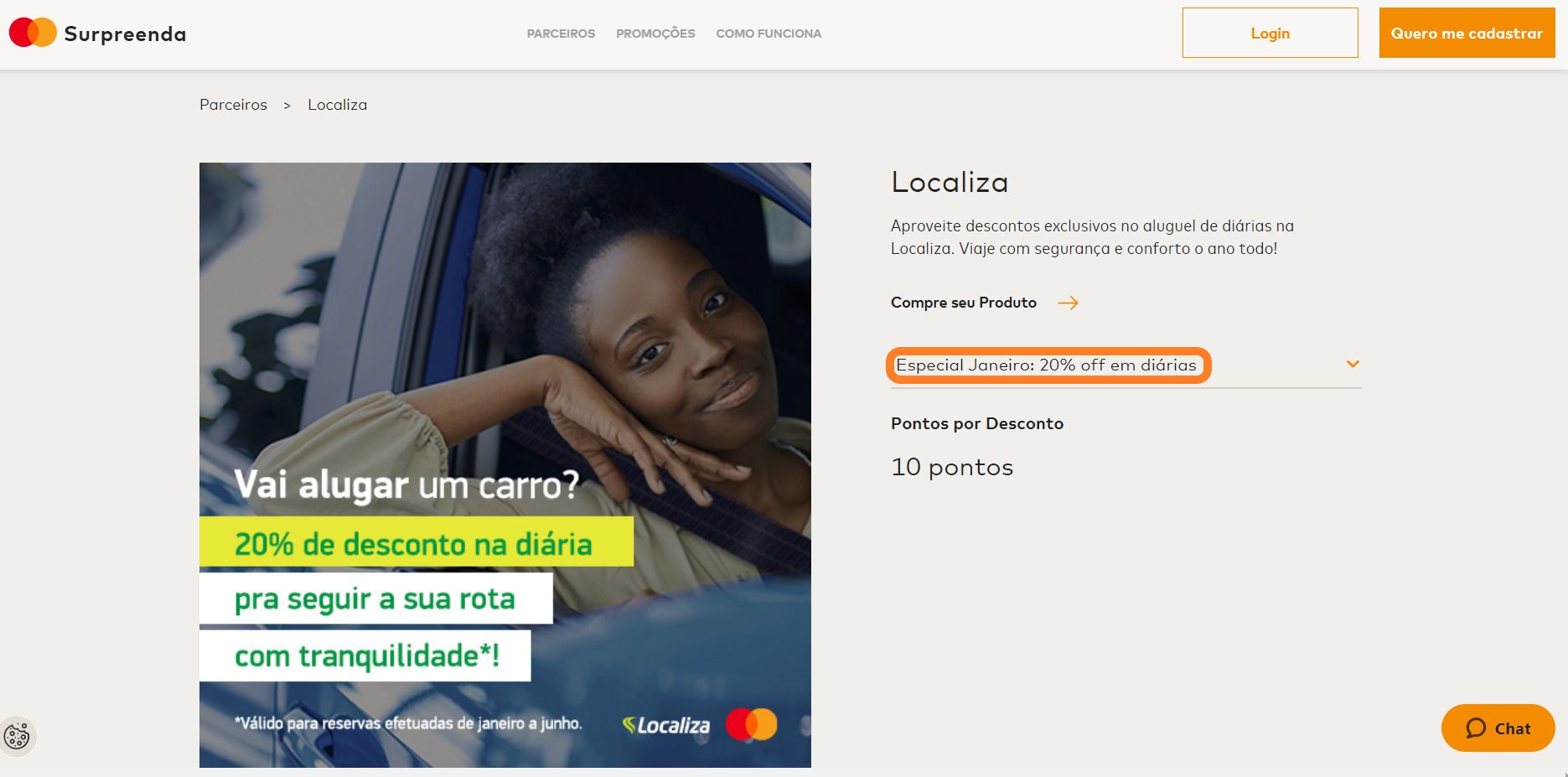1568x777 pixels.
Task: Open the cookie preferences icon
Action: pyautogui.click(x=17, y=737)
